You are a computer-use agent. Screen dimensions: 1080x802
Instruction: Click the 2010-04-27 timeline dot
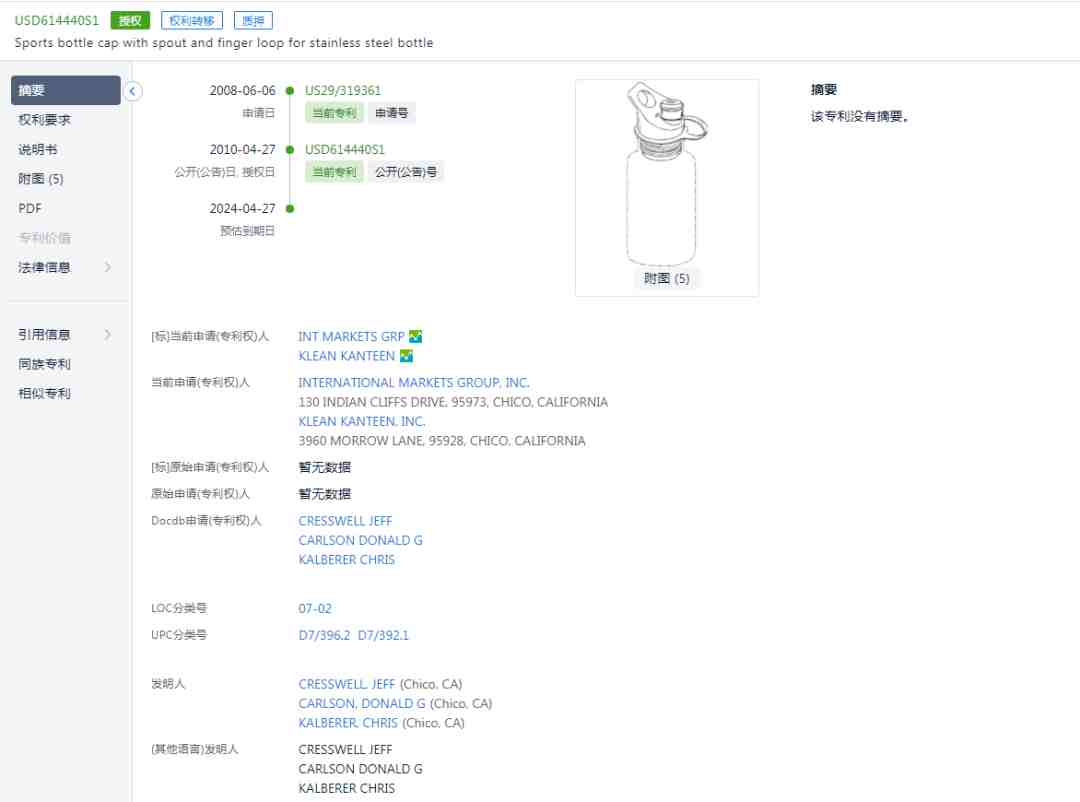pos(290,150)
